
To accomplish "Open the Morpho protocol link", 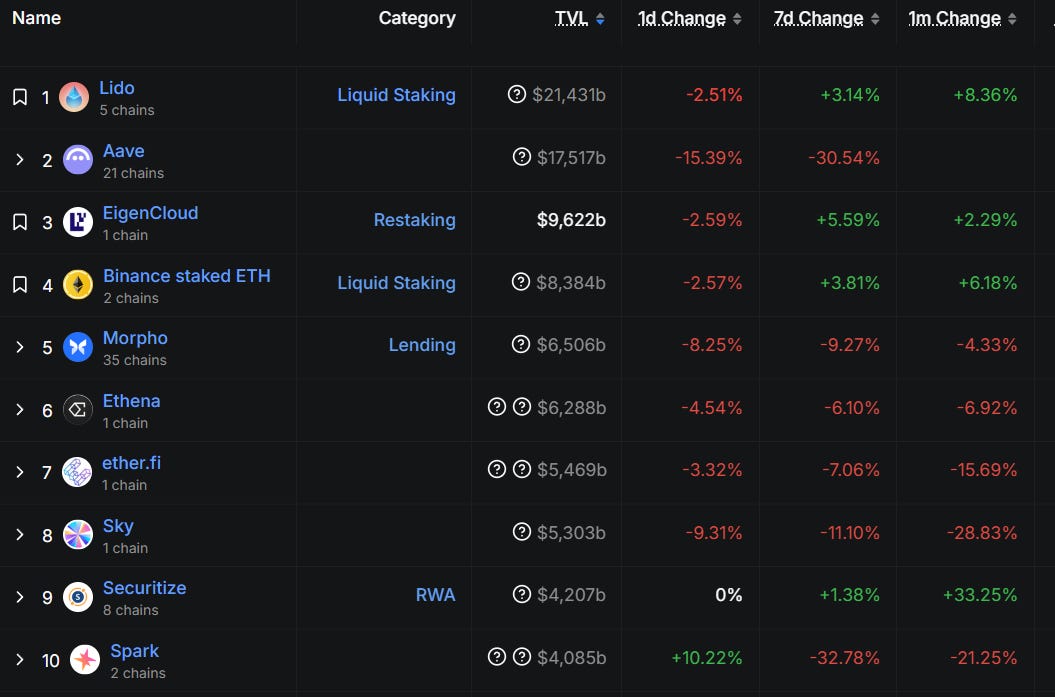I will pyautogui.click(x=135, y=338).
